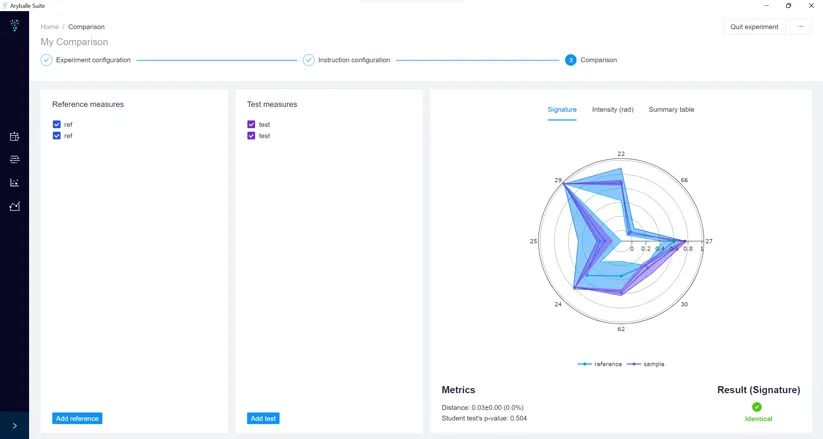Open the line chart sidebar icon
The image size is (823, 439).
14,207
